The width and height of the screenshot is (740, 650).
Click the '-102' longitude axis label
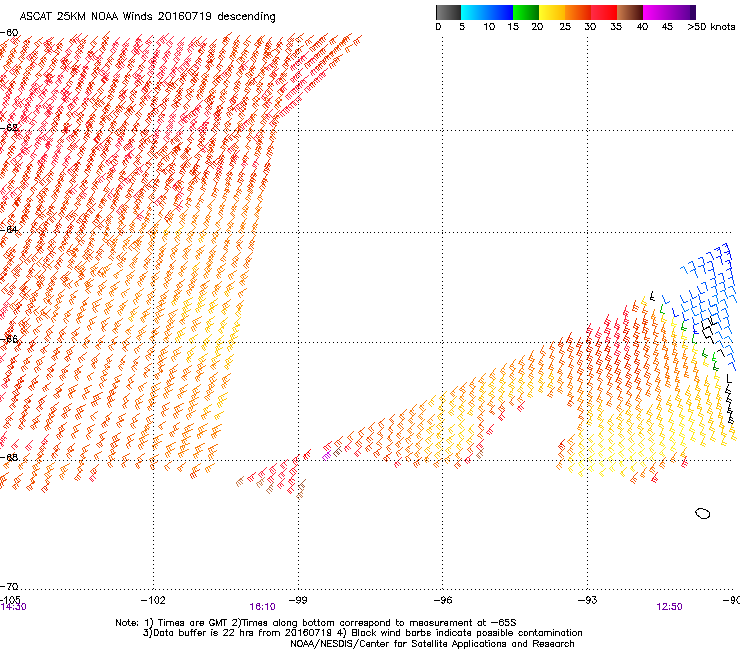click(x=153, y=600)
